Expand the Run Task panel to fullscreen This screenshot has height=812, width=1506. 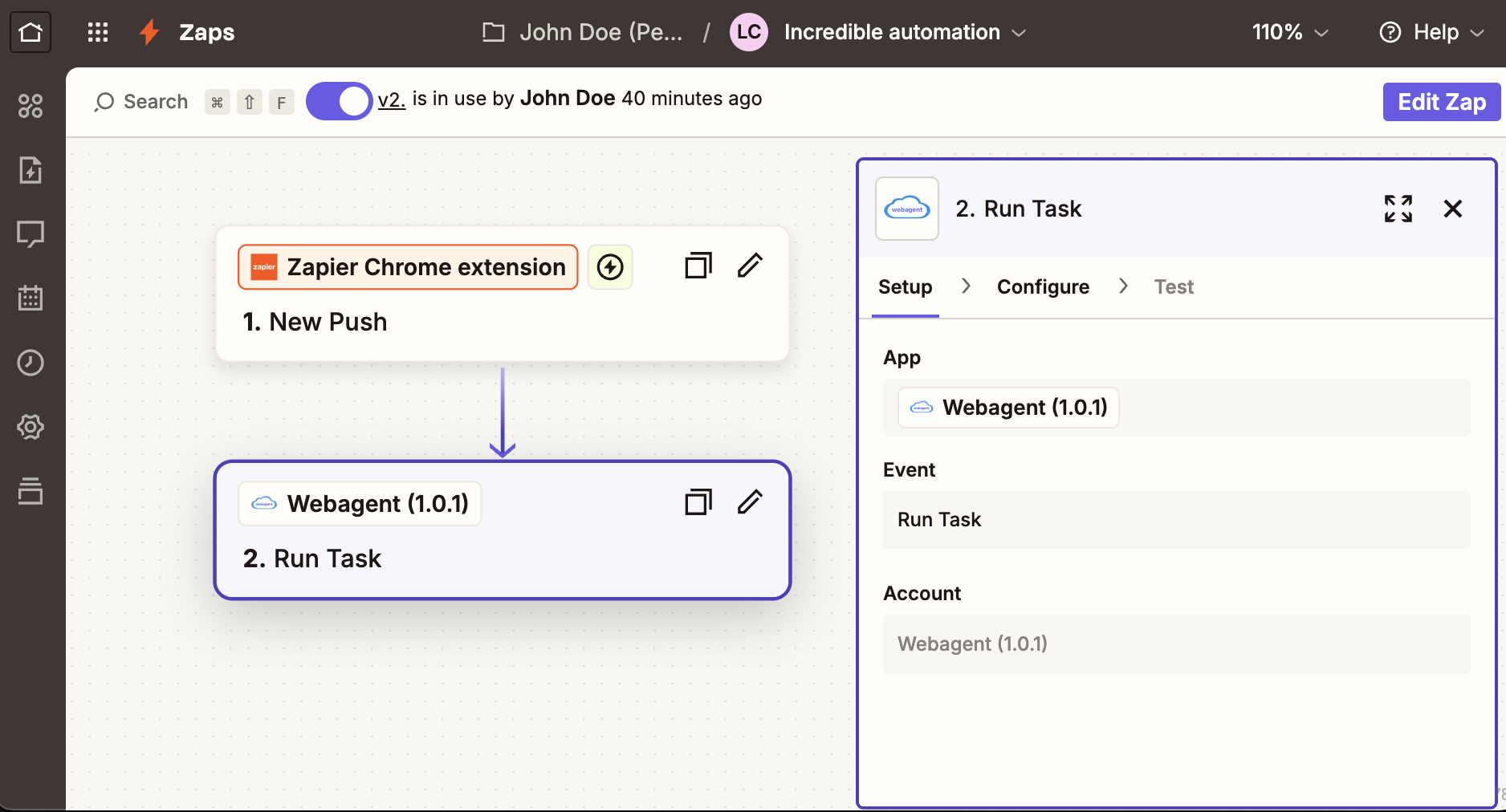(1398, 209)
